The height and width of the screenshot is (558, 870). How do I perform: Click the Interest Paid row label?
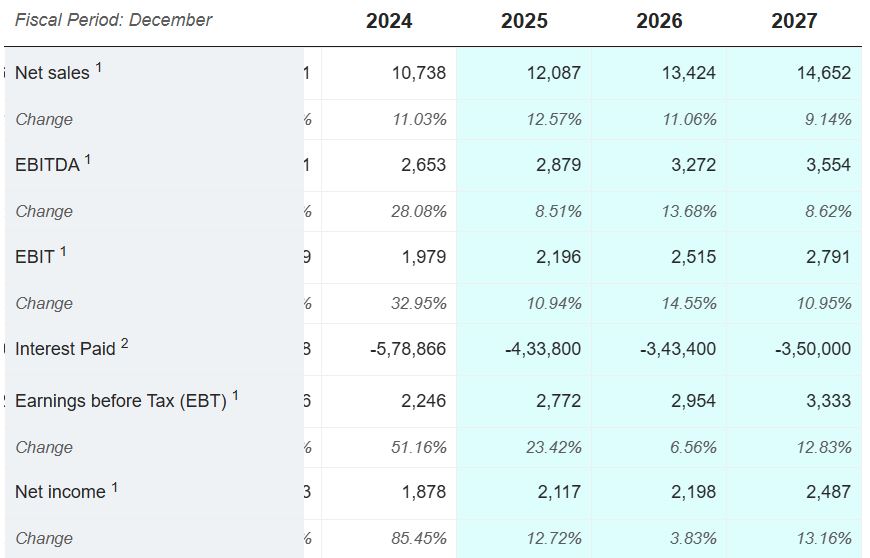point(65,349)
